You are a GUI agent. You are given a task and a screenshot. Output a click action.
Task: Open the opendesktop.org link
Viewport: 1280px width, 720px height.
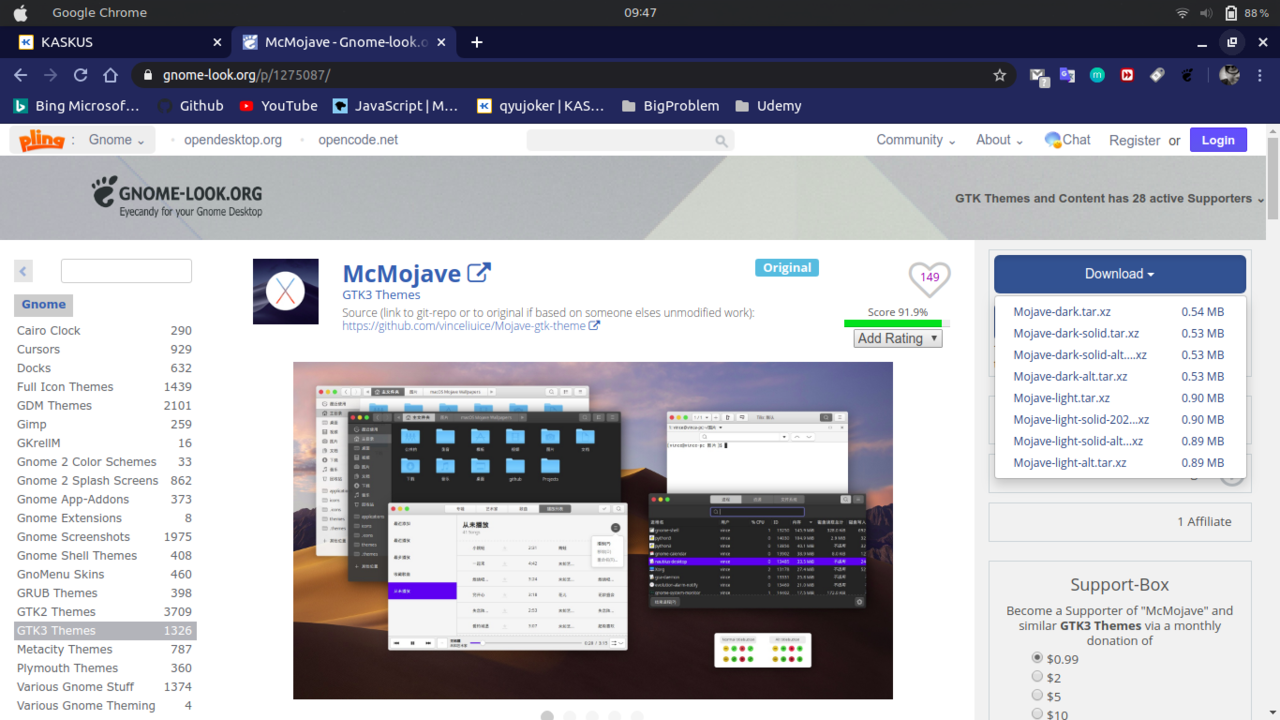(233, 140)
